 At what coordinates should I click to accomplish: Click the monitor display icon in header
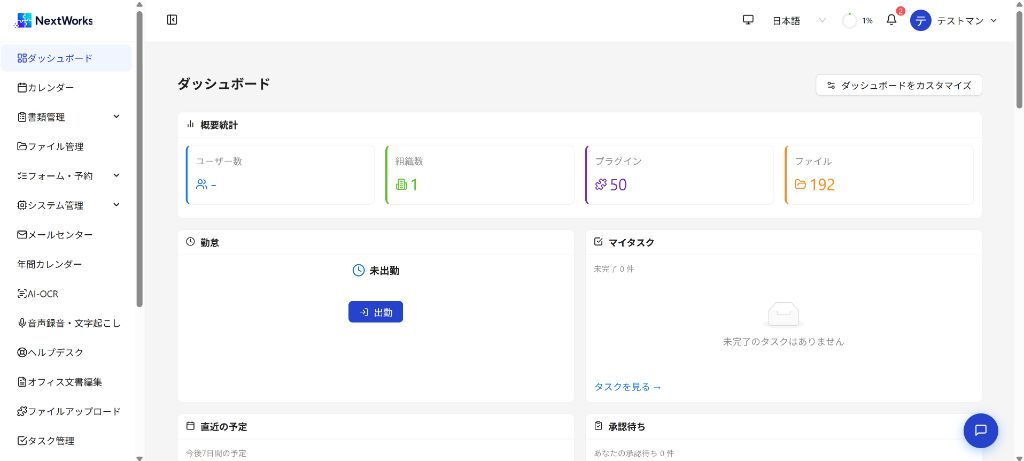[748, 20]
